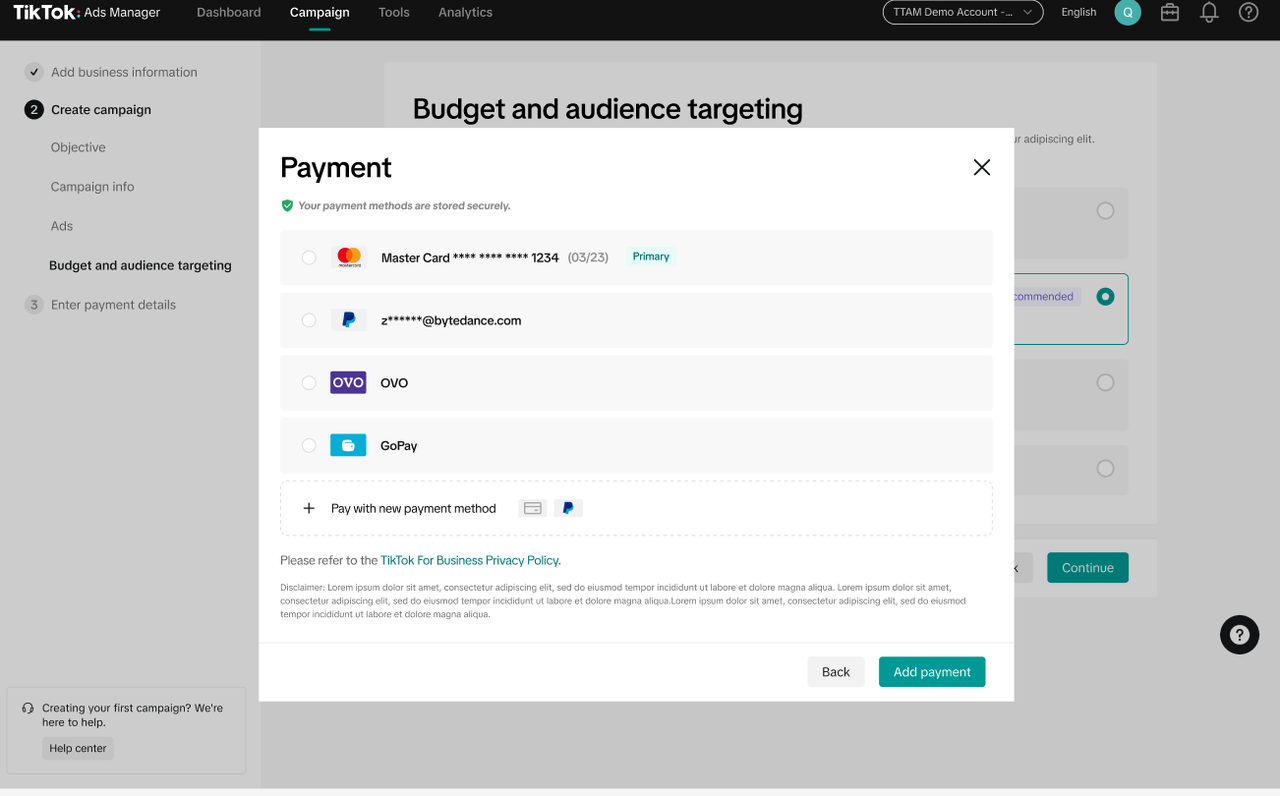Open the Campaign tab
The height and width of the screenshot is (796, 1280).
click(320, 12)
